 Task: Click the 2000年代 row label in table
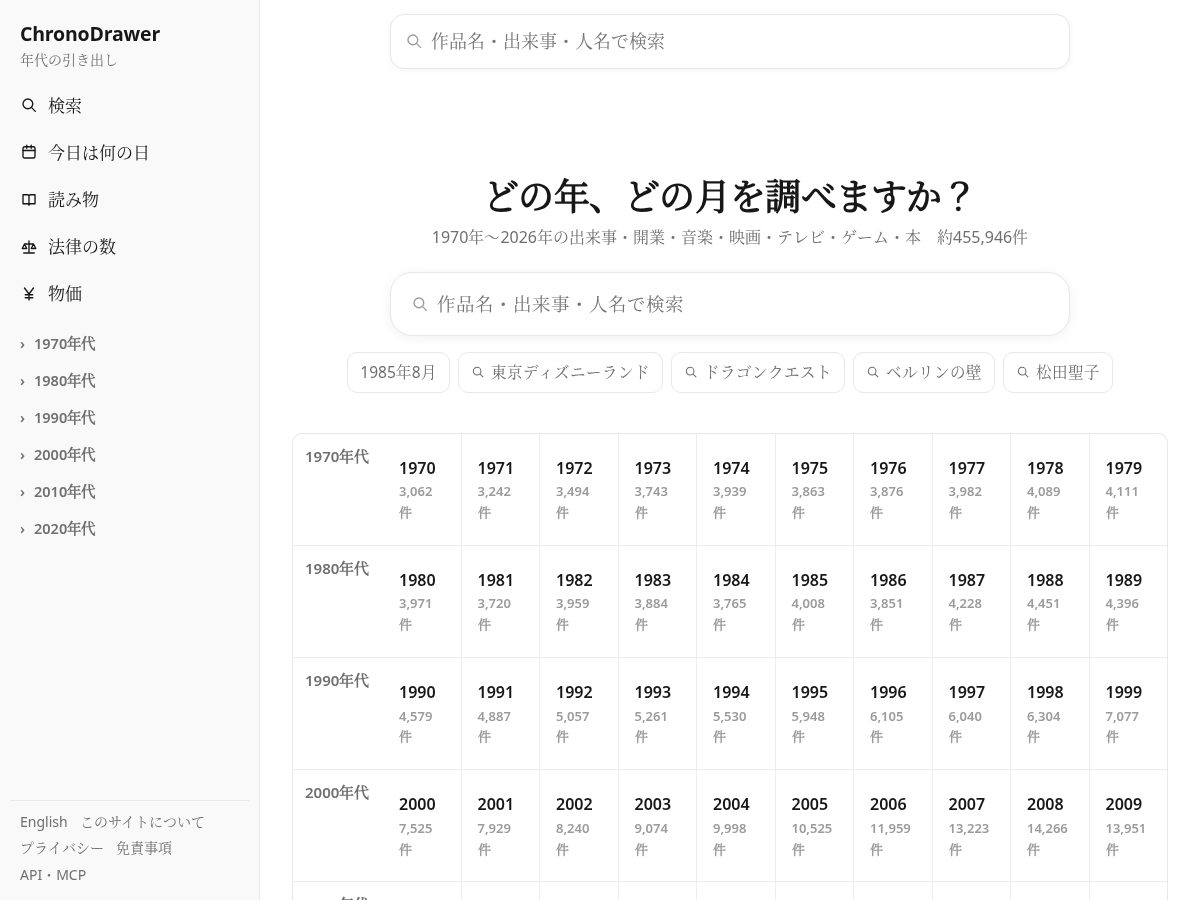337,793
